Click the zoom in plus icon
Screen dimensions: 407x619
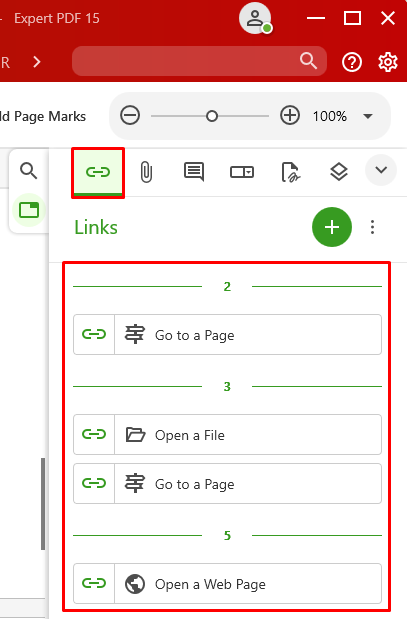point(290,116)
